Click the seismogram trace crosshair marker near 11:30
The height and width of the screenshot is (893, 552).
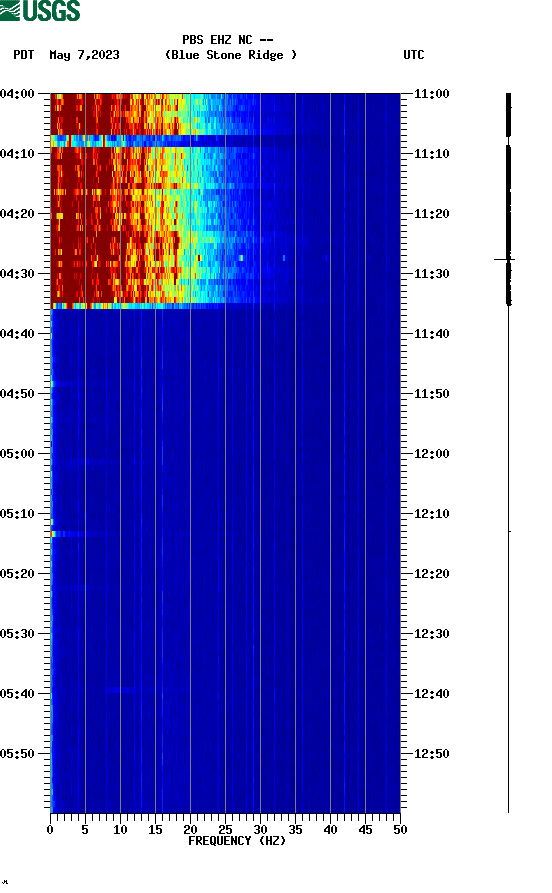[x=505, y=260]
